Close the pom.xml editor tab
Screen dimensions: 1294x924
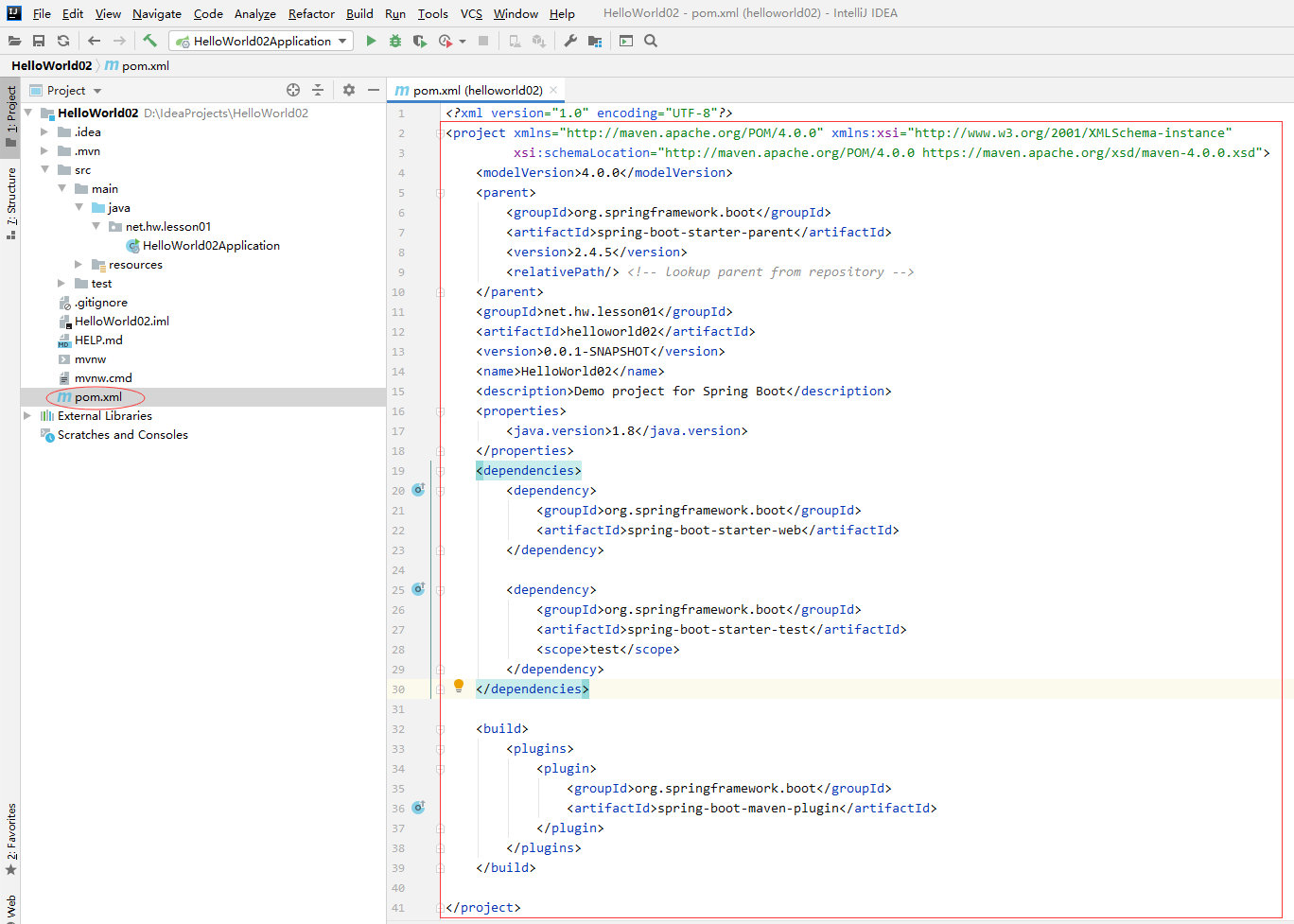pos(553,90)
